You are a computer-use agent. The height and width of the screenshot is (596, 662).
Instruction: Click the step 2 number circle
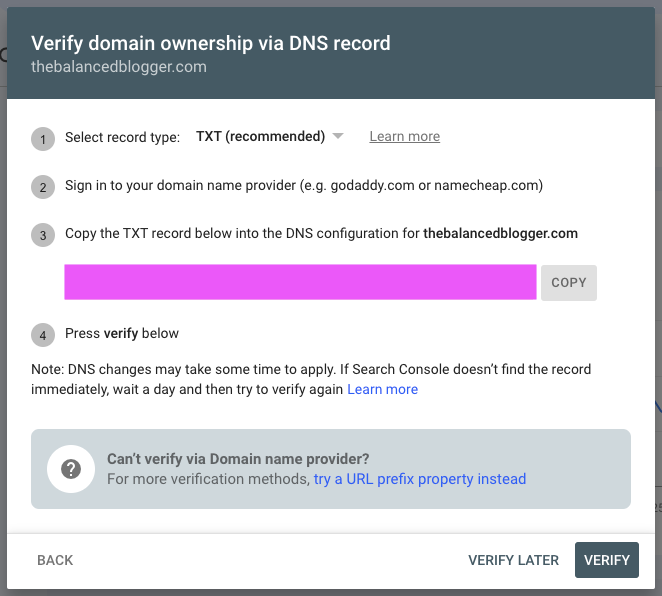point(43,187)
